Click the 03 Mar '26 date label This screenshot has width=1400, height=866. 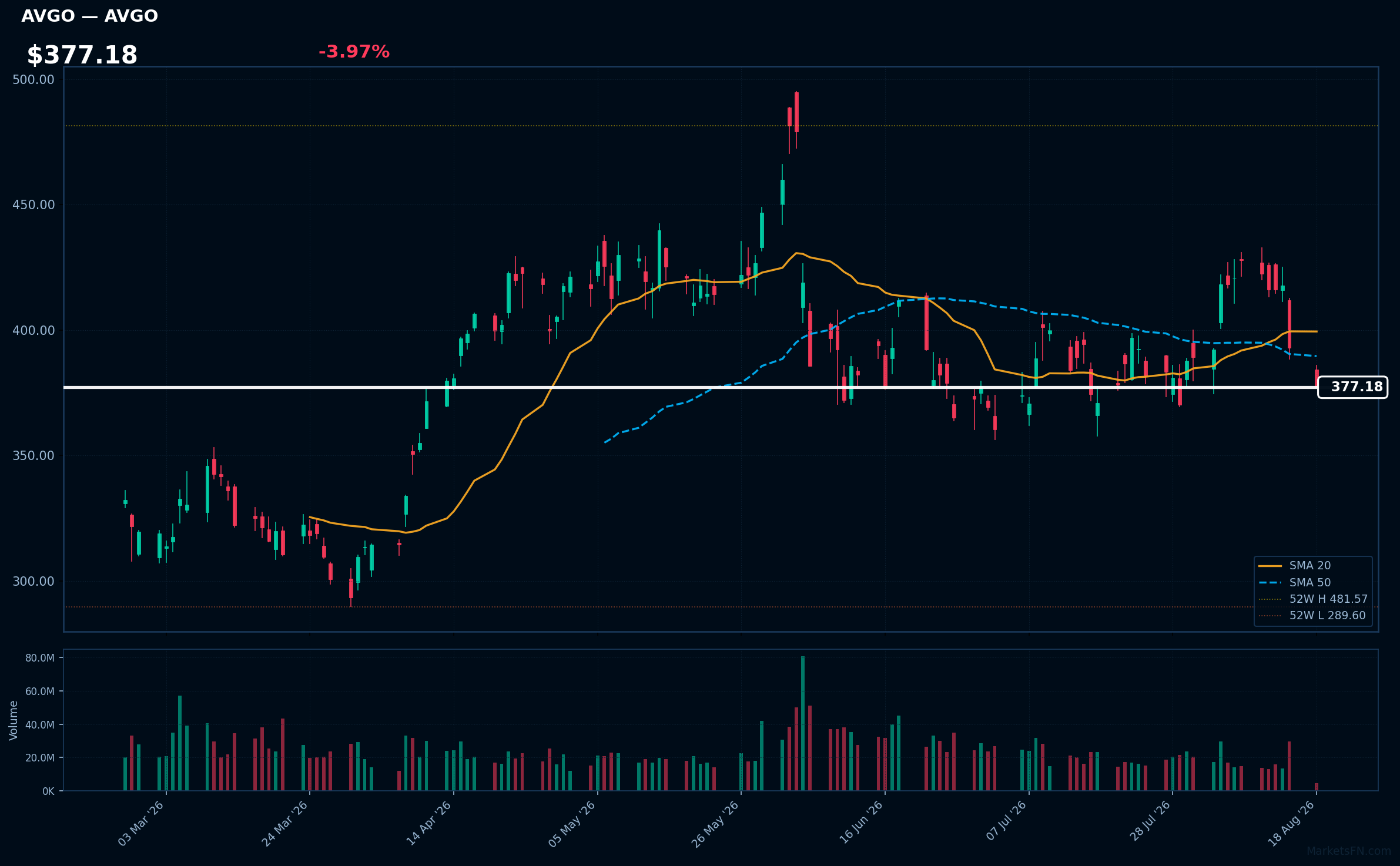(141, 824)
